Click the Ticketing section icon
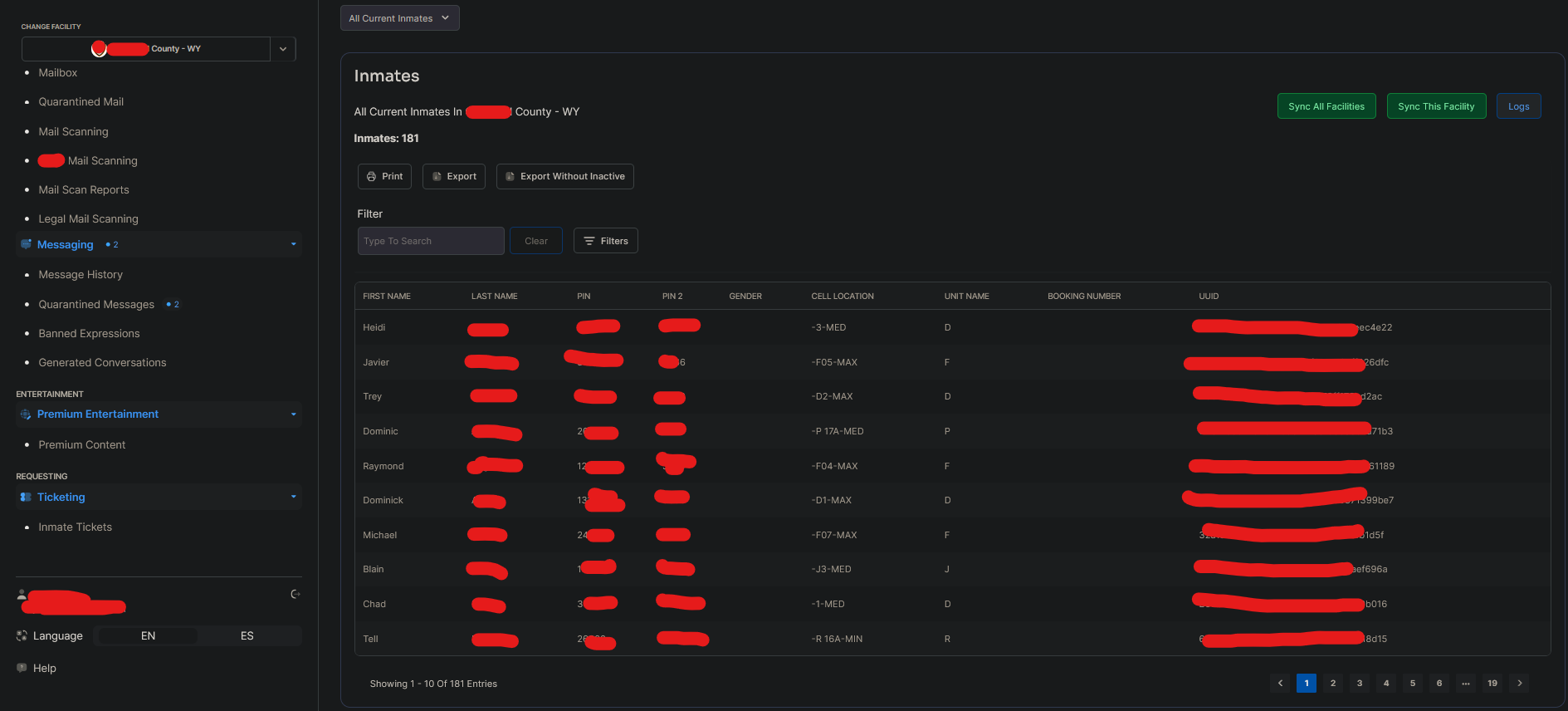Screen dimensions: 1568x711 26,497
